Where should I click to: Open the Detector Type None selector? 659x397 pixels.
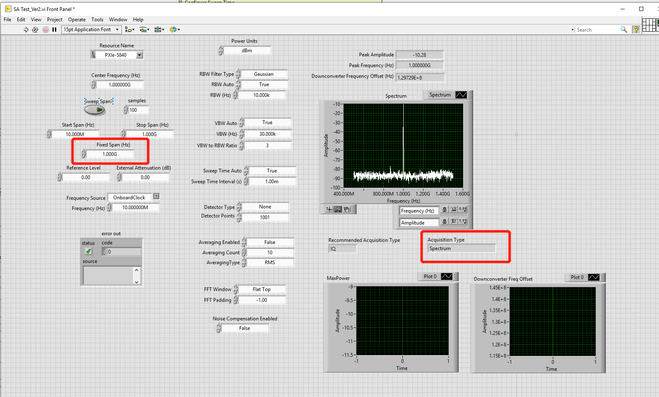tap(265, 207)
